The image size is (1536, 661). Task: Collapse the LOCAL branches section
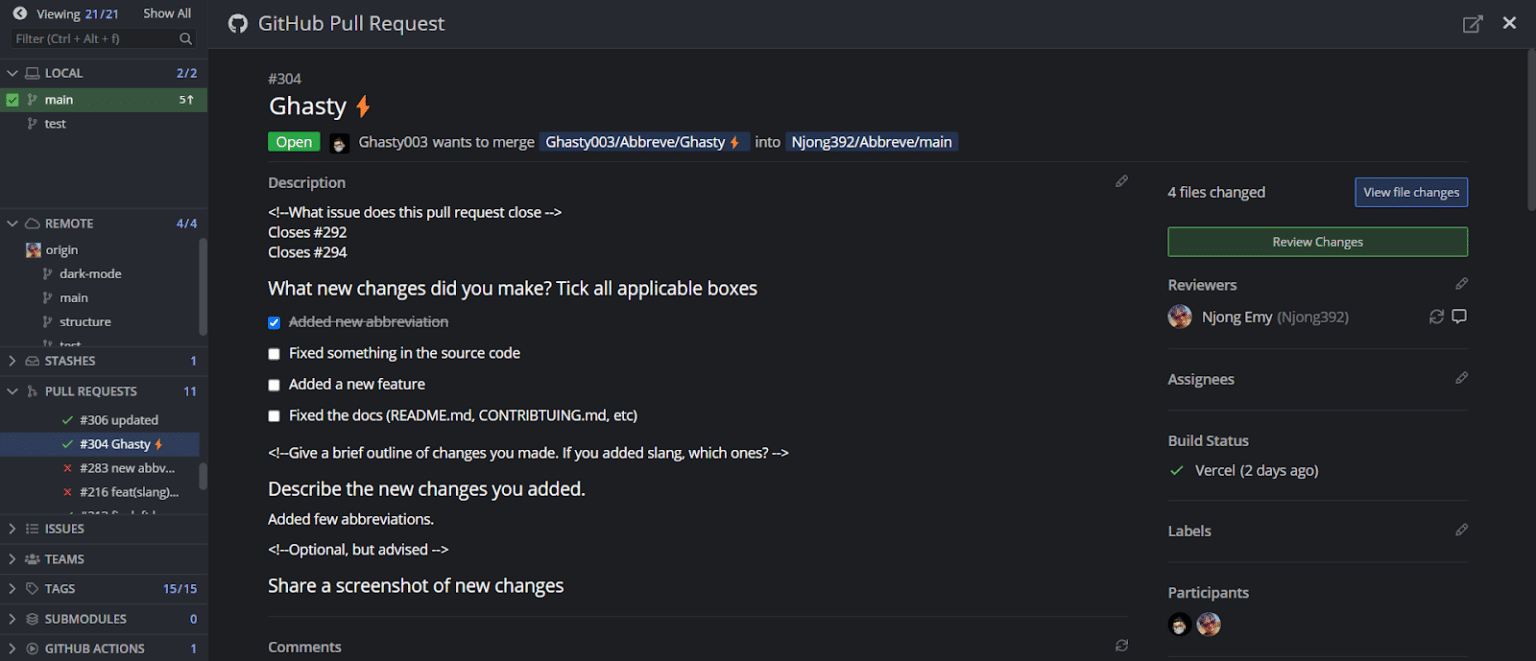(x=11, y=72)
